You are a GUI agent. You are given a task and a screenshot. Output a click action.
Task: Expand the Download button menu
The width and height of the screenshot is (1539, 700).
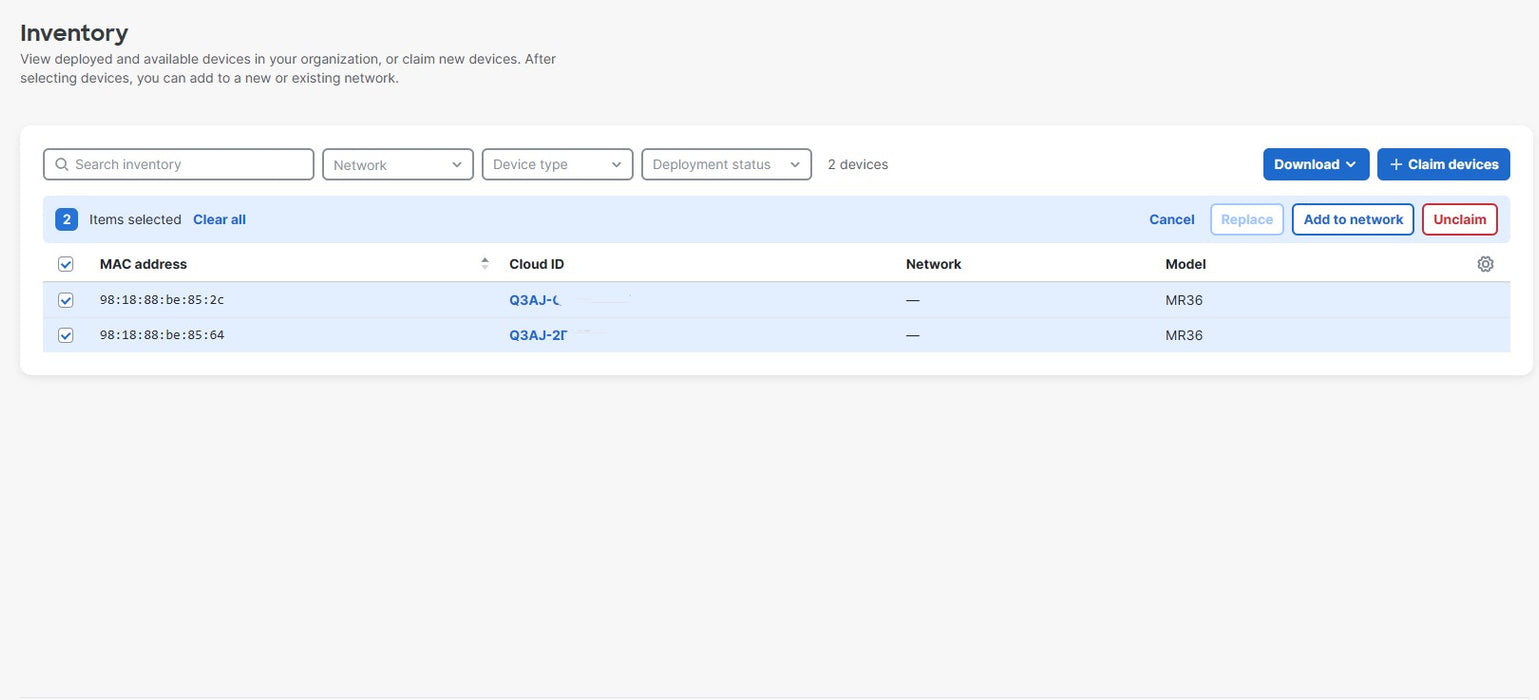tap(1316, 164)
